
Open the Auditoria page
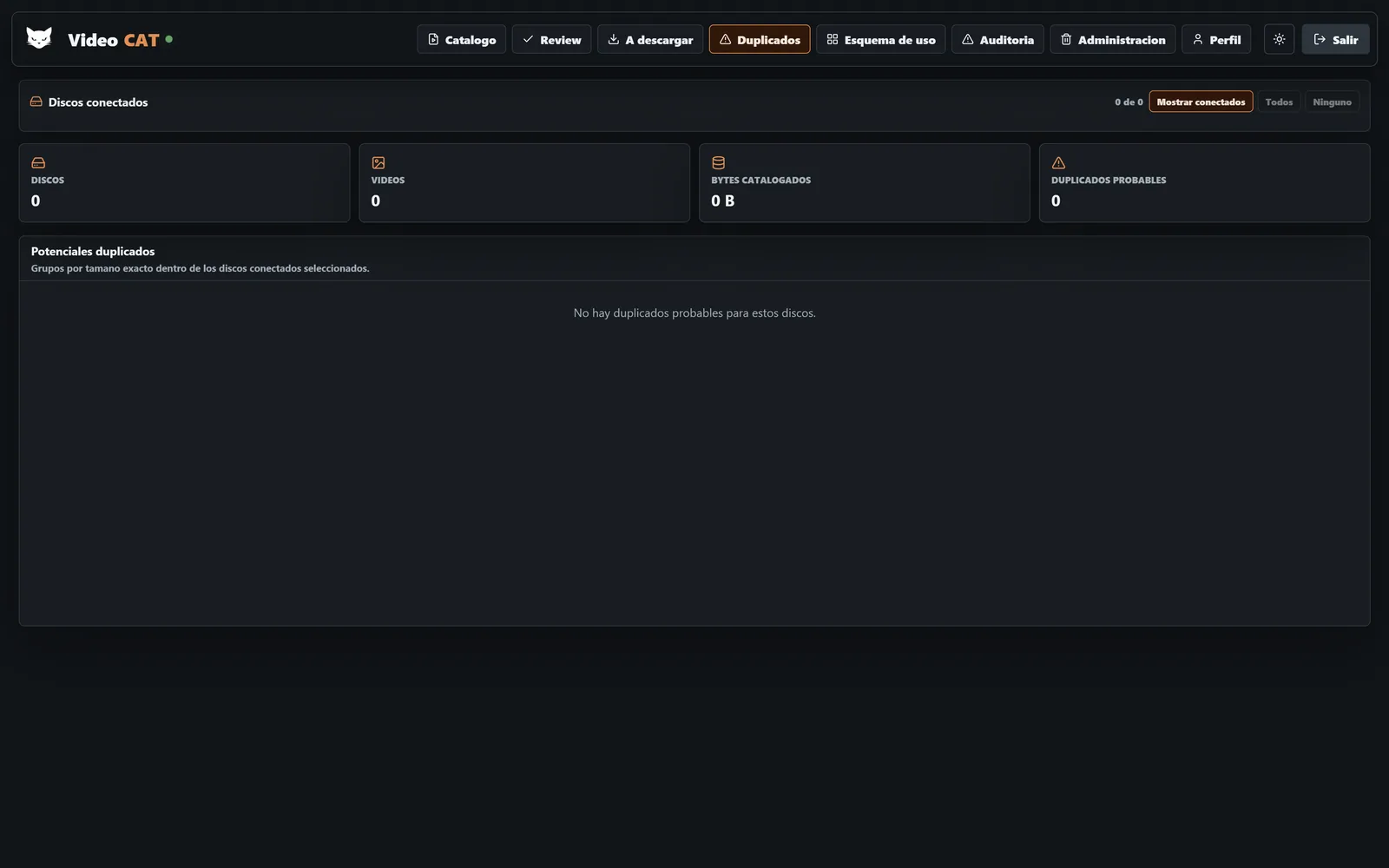(x=997, y=39)
